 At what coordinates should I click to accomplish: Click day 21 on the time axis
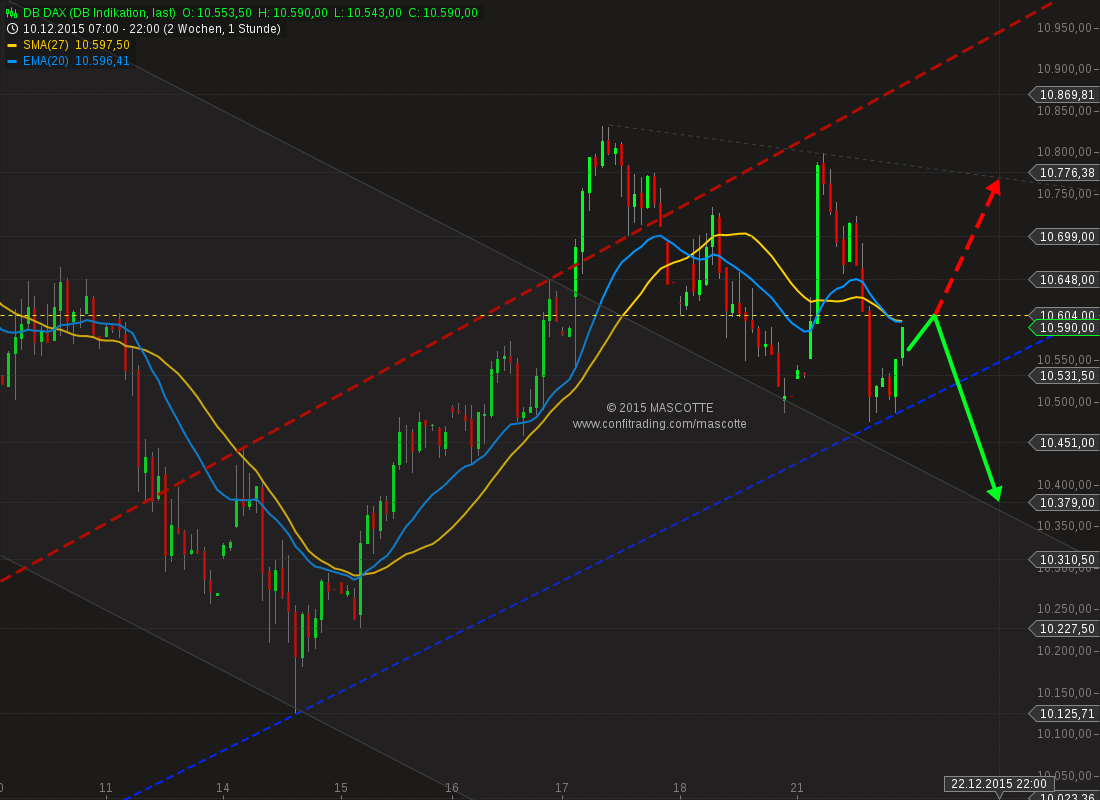(x=796, y=788)
